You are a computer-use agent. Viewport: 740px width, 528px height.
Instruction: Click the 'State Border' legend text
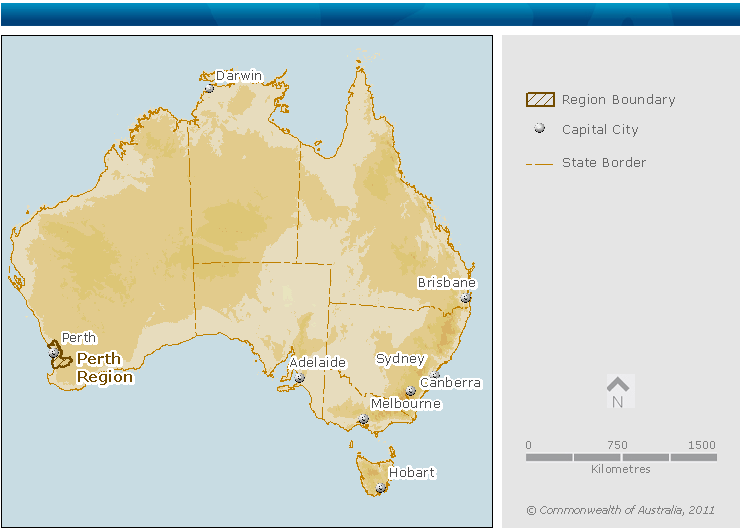tap(604, 162)
